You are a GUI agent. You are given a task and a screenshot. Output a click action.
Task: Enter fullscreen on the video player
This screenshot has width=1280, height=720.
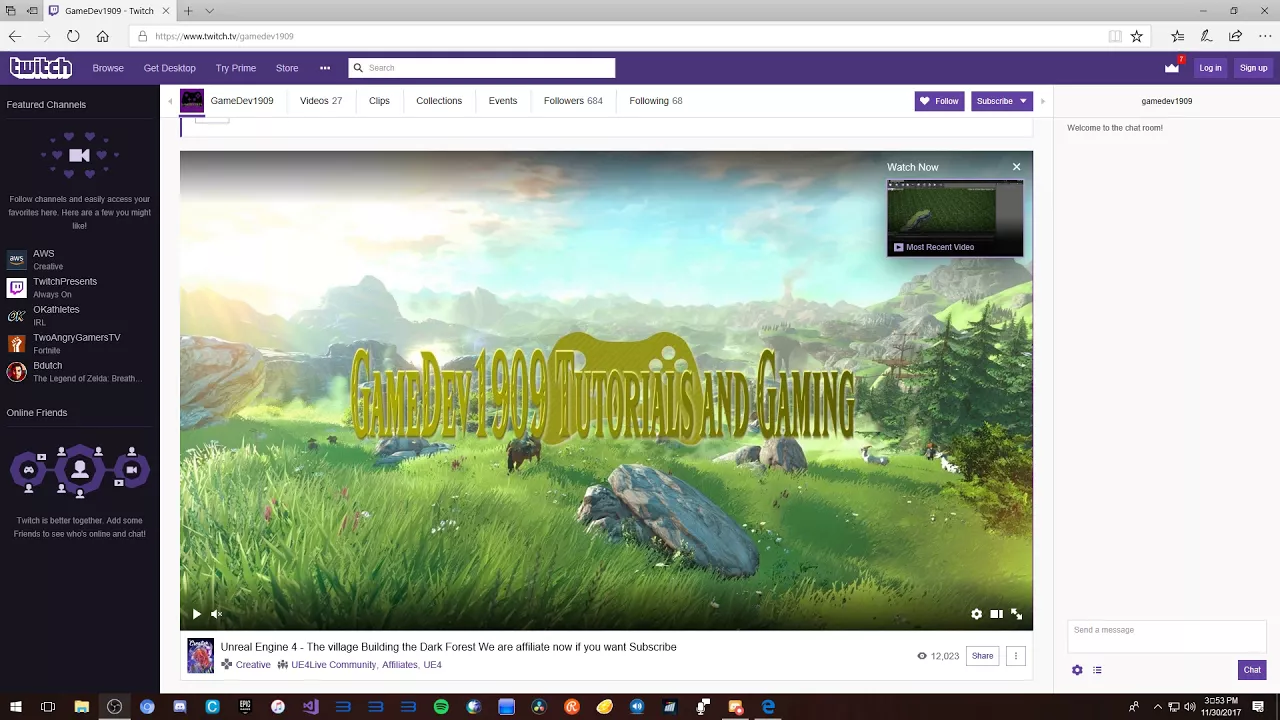click(1016, 614)
